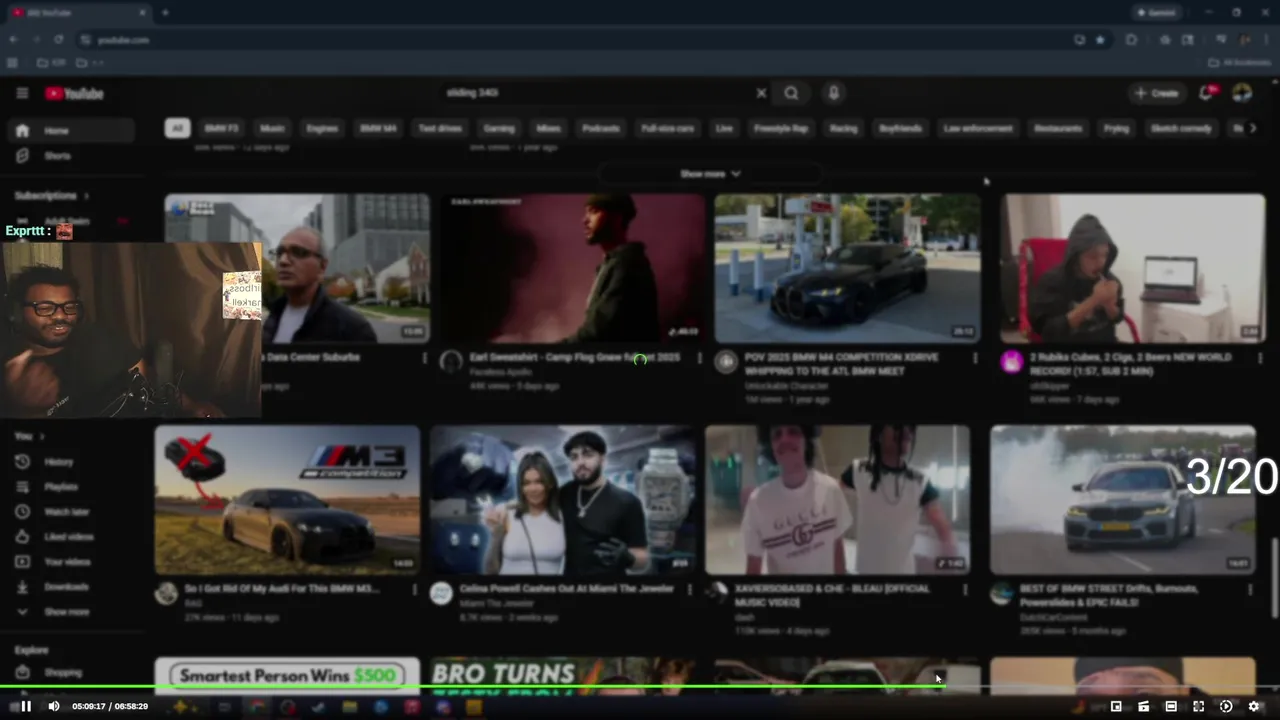
Task: Select the Live filter chip
Action: (x=724, y=128)
